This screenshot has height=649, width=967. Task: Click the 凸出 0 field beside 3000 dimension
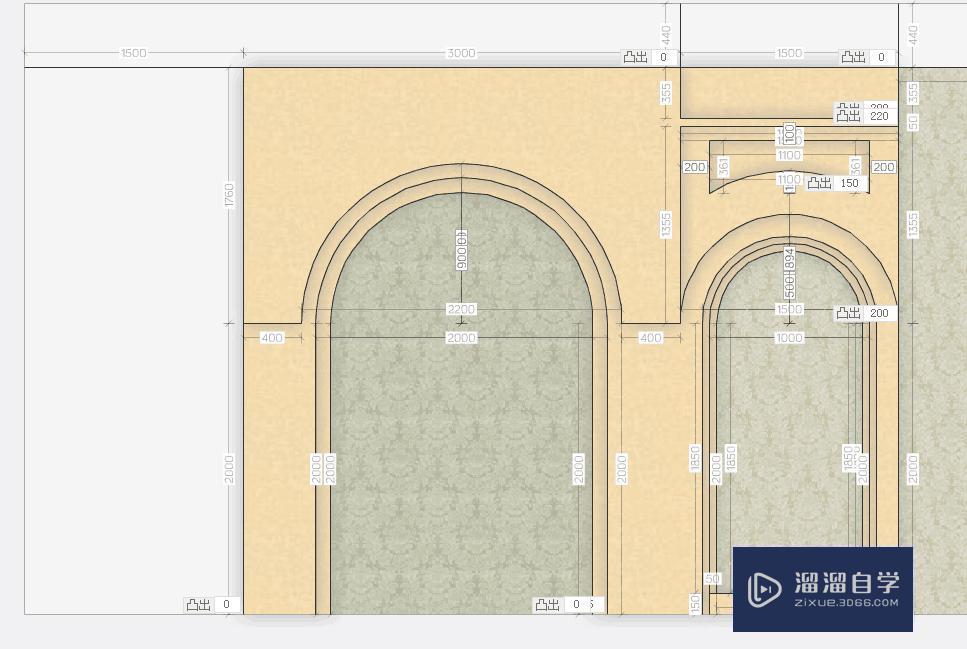(x=663, y=57)
